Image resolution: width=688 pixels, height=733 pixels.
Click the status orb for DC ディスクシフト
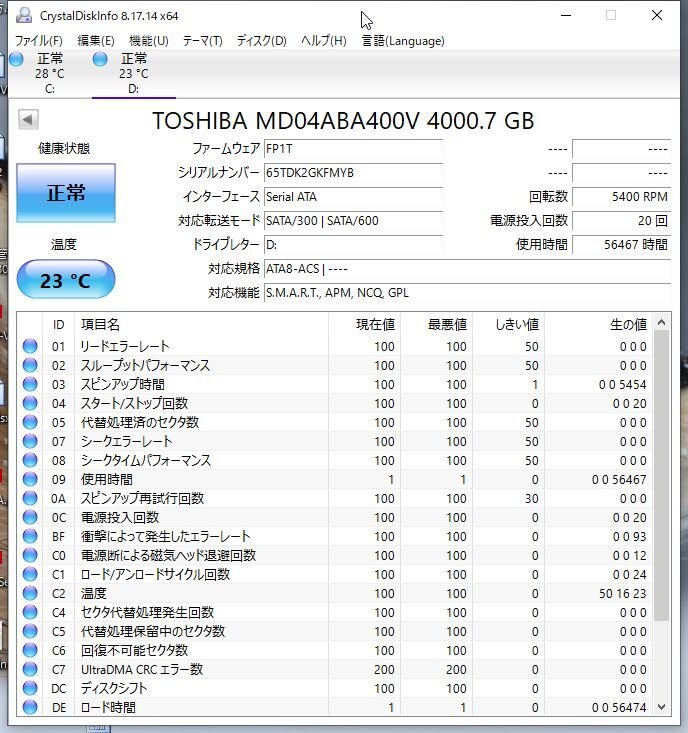click(30, 688)
